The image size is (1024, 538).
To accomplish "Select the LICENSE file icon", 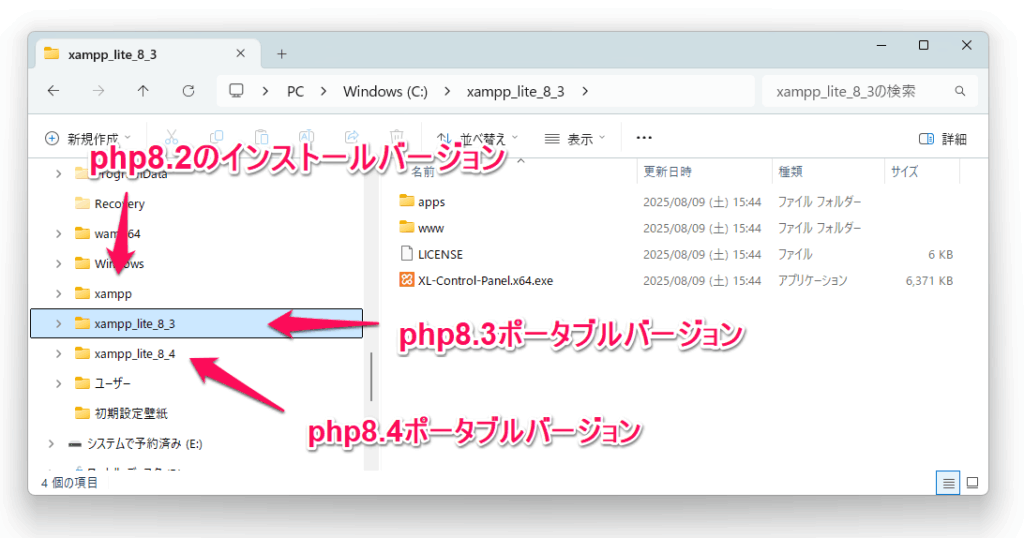I will [406, 253].
